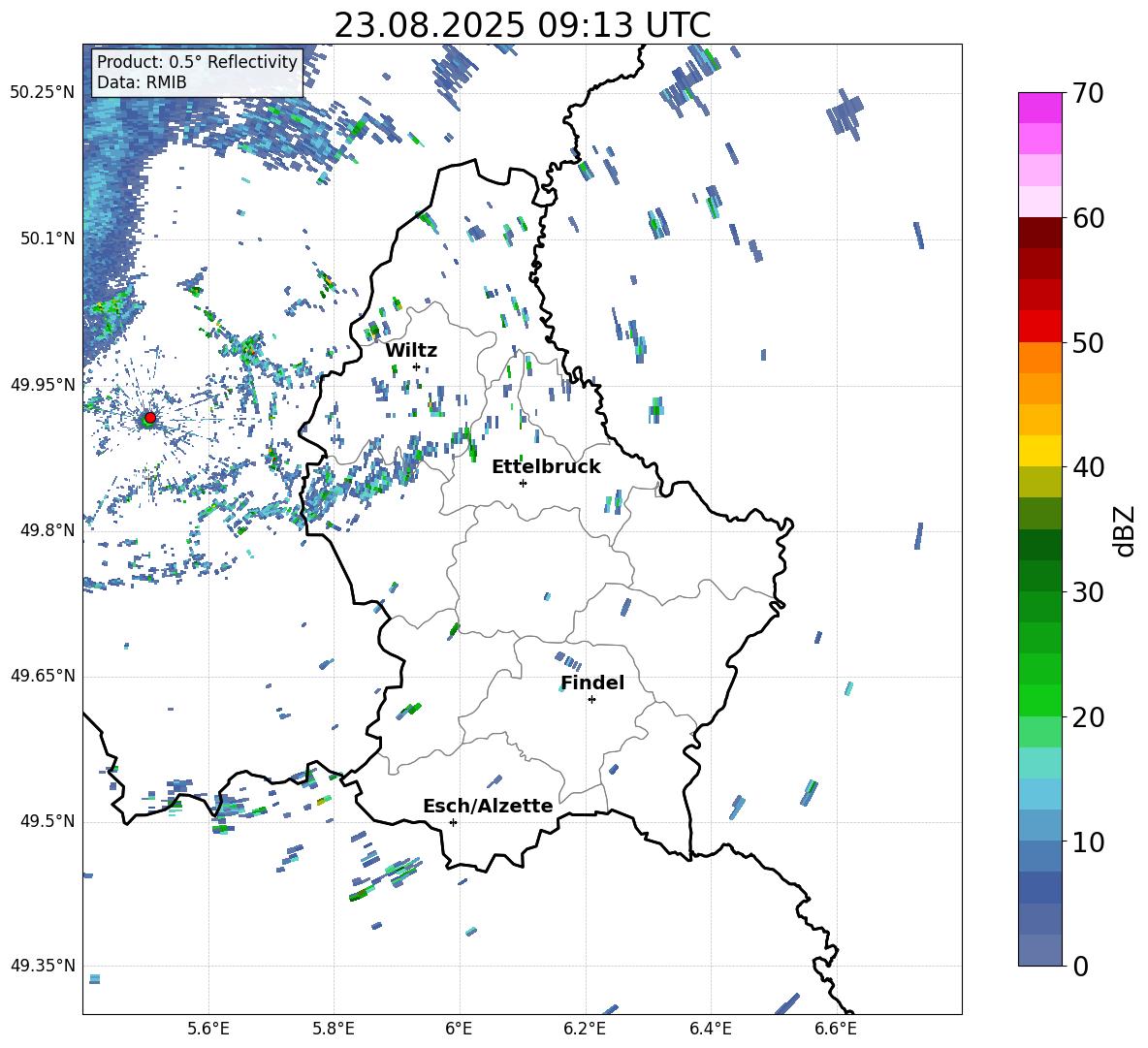Click the light green 18-20 dBZ segment

pyautogui.click(x=1039, y=731)
